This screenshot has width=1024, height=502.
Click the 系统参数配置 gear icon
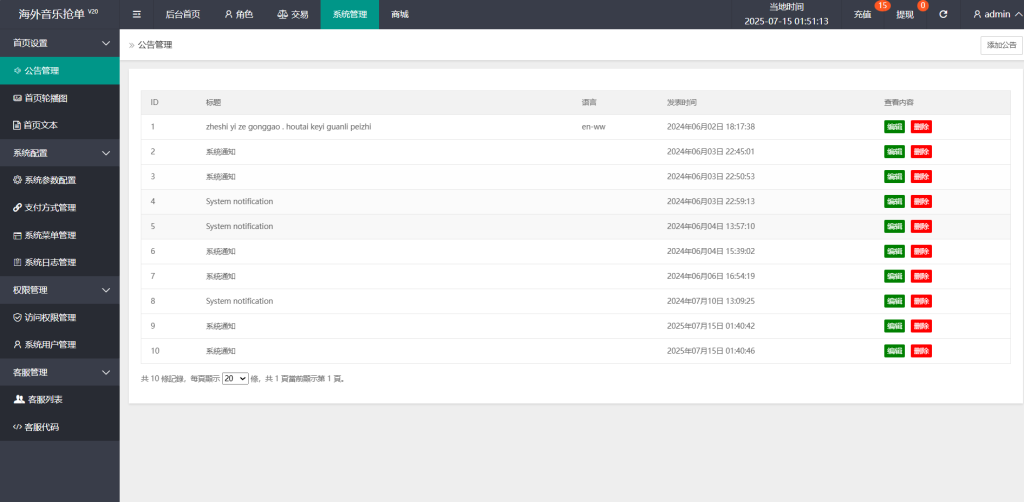(x=17, y=180)
